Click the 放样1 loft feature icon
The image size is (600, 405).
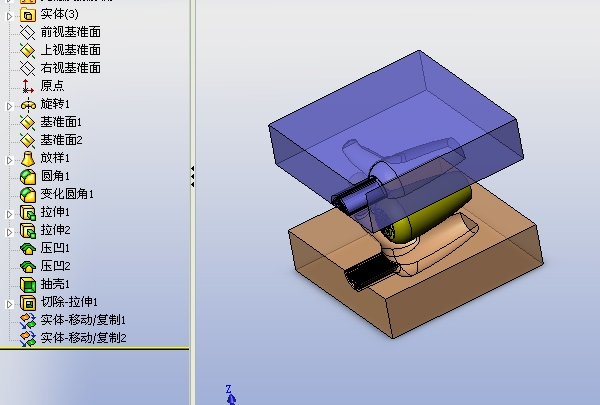(28, 158)
